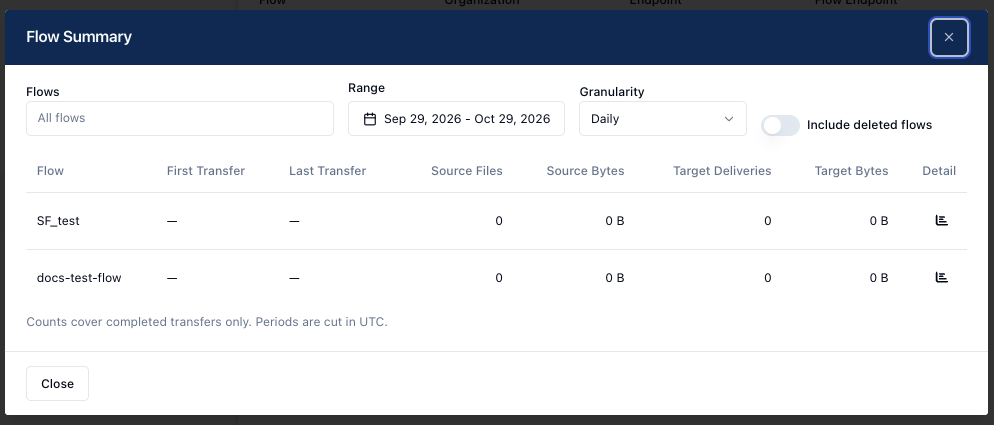Click the Target Bytes column header
The width and height of the screenshot is (994, 425).
(851, 171)
